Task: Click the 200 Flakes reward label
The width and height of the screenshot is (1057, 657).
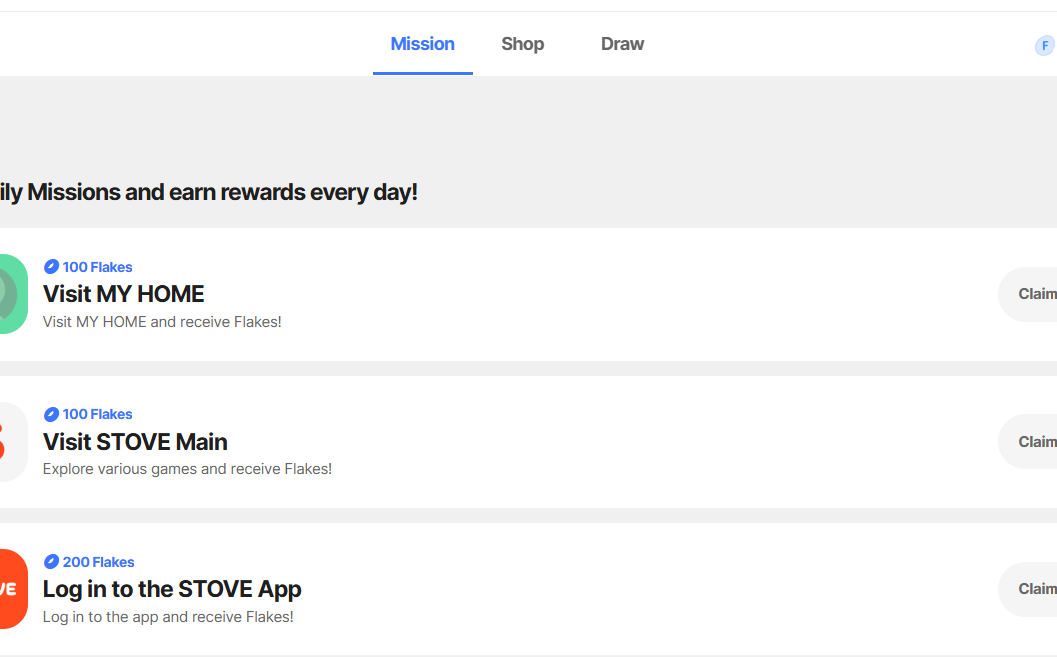Action: pos(98,562)
